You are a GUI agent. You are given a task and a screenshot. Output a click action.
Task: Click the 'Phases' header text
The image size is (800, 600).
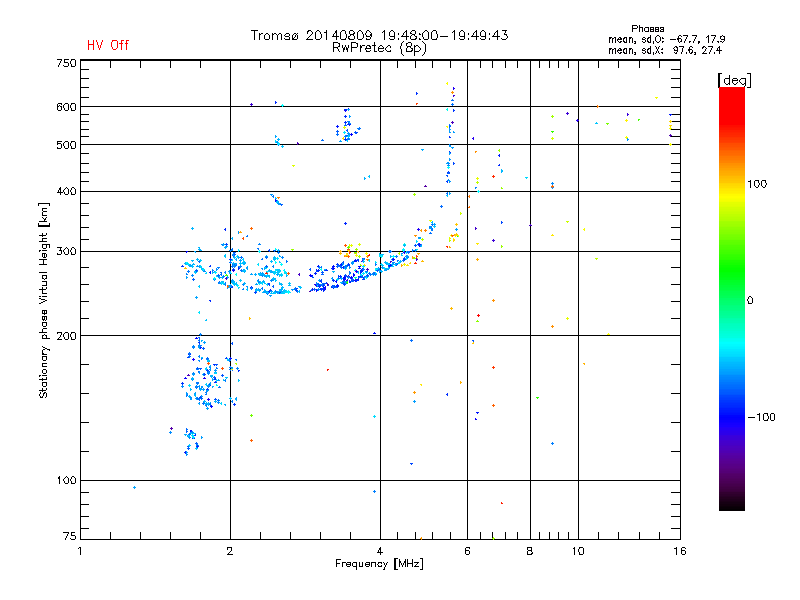pos(647,29)
